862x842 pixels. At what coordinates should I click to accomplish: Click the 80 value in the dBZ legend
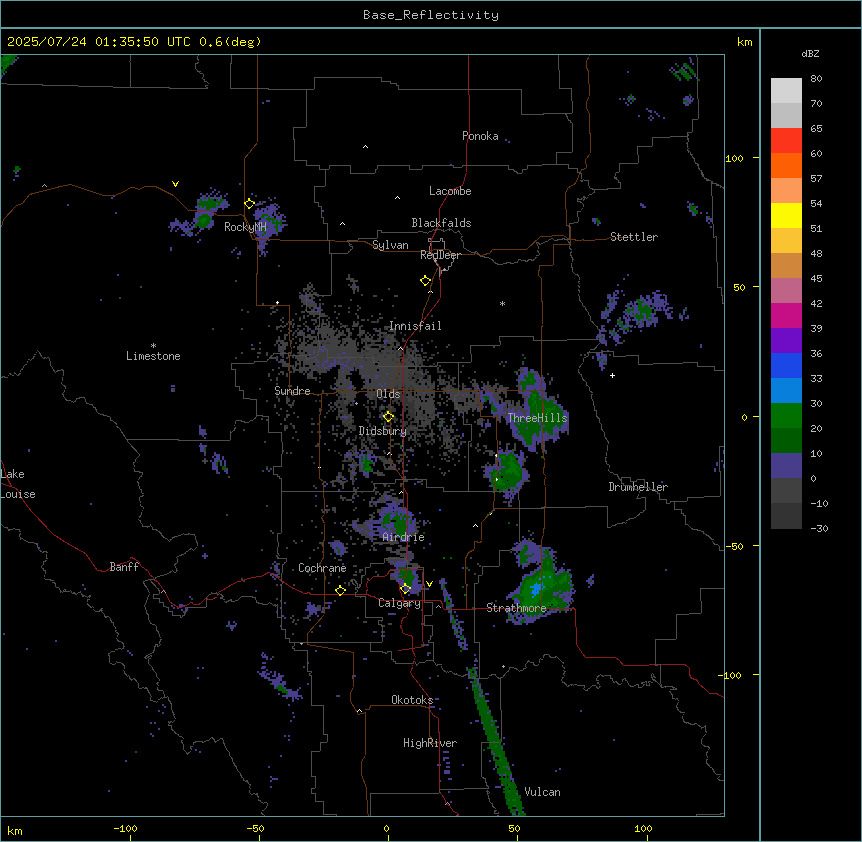[816, 79]
